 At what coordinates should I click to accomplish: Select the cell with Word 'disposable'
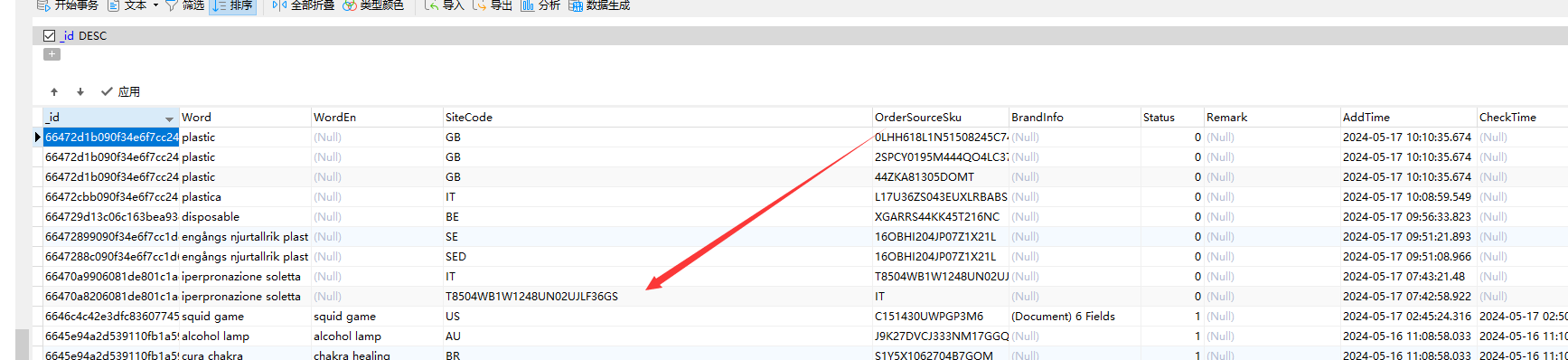245,217
